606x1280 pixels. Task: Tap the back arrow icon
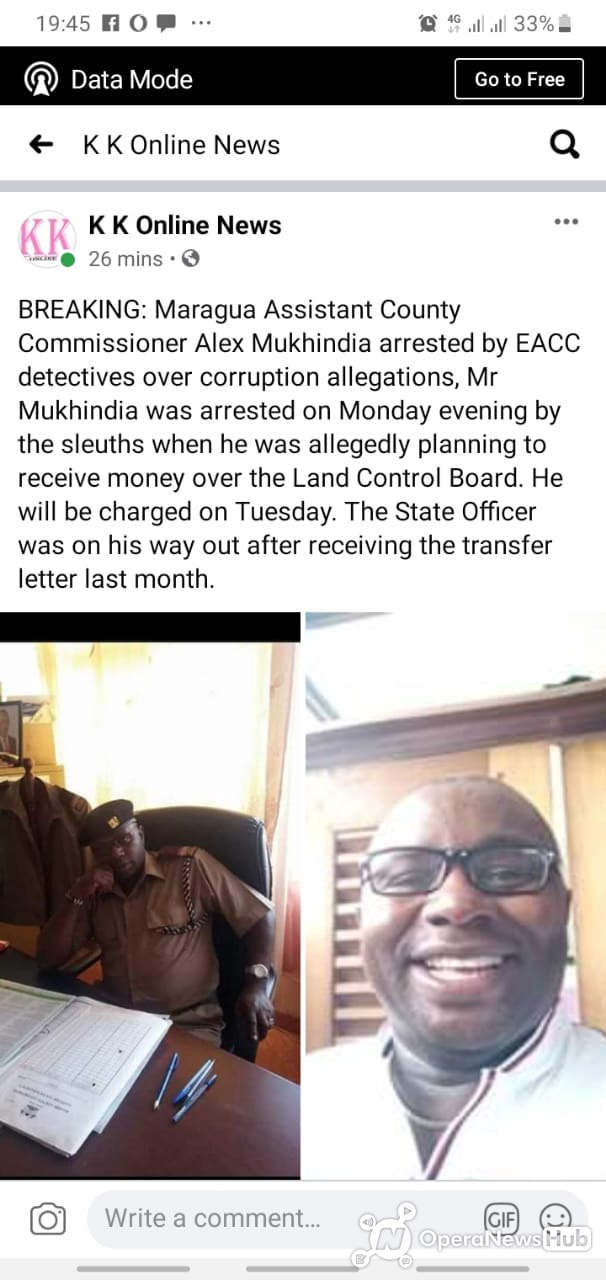41,145
